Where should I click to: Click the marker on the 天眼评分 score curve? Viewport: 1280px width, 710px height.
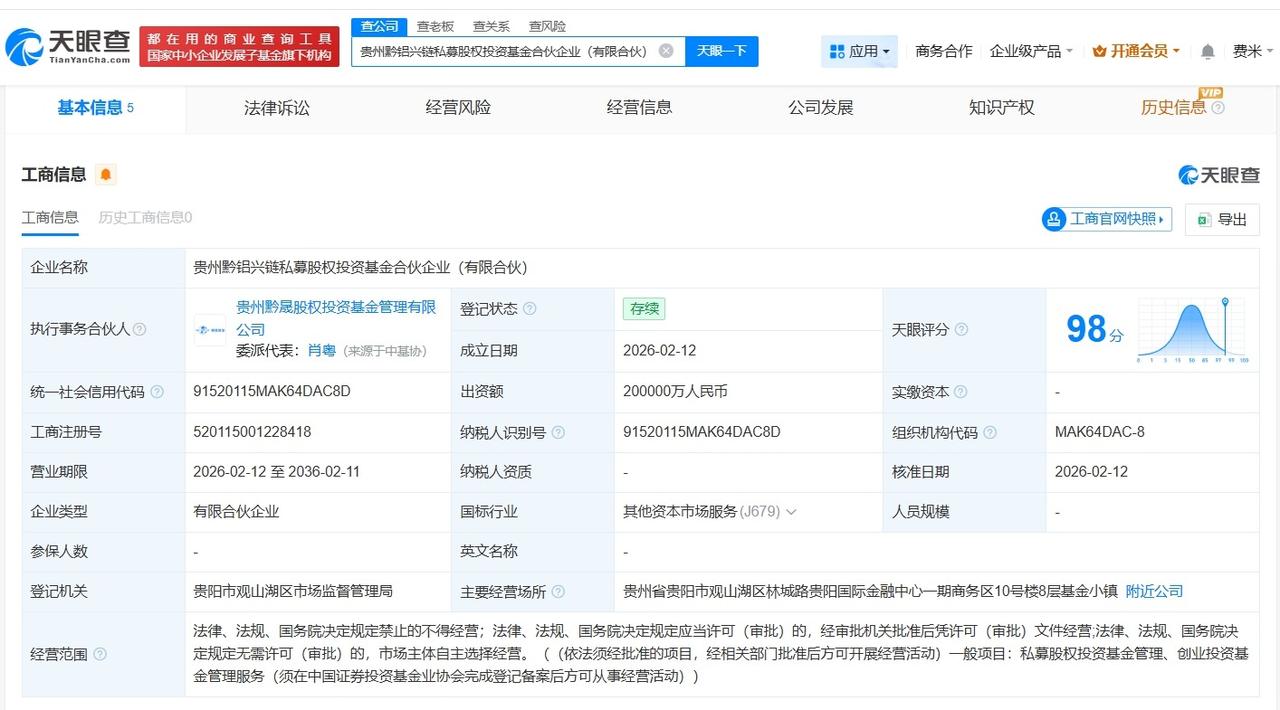tap(1225, 301)
